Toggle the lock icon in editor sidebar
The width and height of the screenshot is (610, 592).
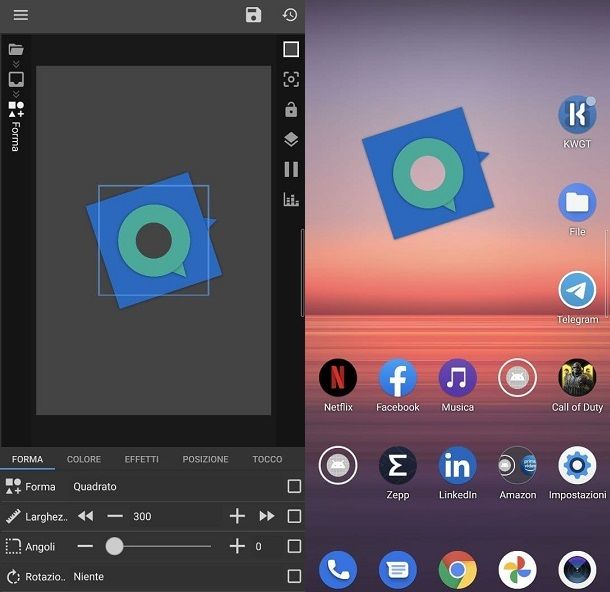(291, 110)
